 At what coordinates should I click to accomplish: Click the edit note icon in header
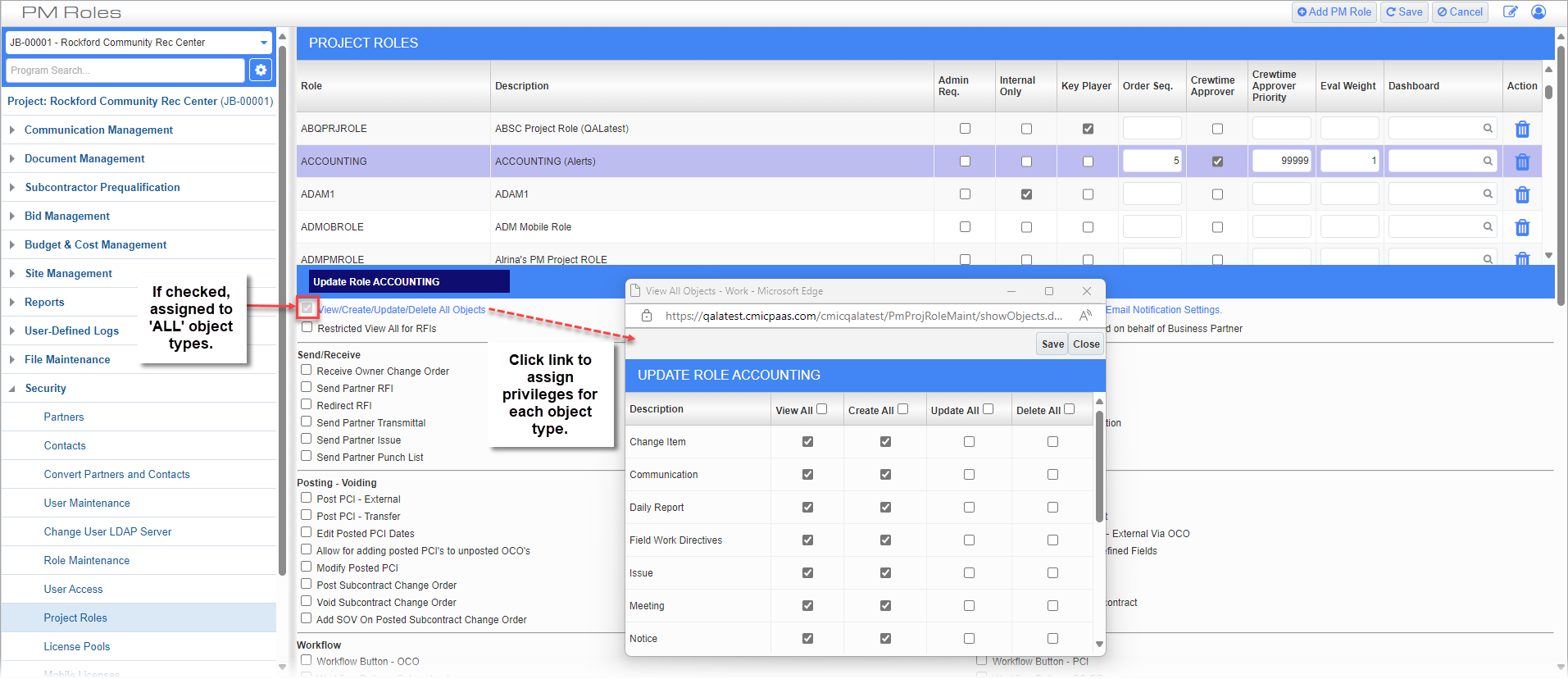click(1510, 12)
